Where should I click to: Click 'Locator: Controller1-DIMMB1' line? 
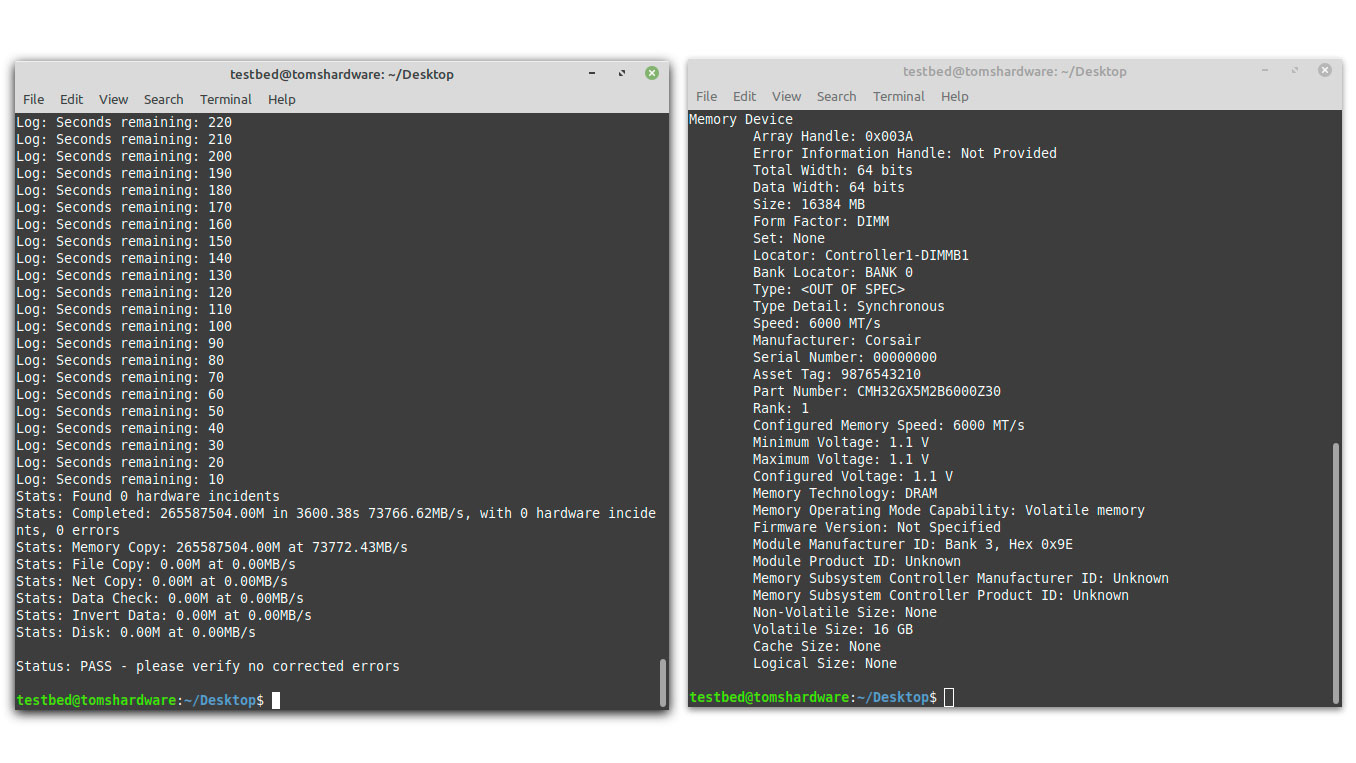(x=861, y=255)
